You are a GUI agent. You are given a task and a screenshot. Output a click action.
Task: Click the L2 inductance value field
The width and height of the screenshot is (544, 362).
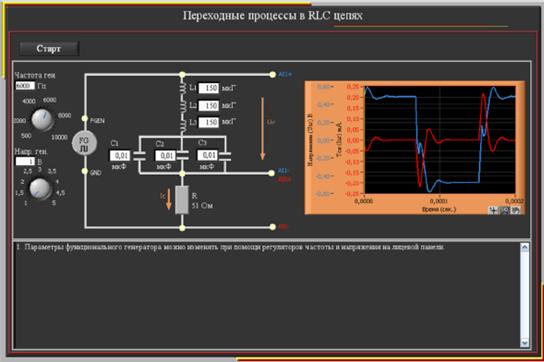pos(209,105)
